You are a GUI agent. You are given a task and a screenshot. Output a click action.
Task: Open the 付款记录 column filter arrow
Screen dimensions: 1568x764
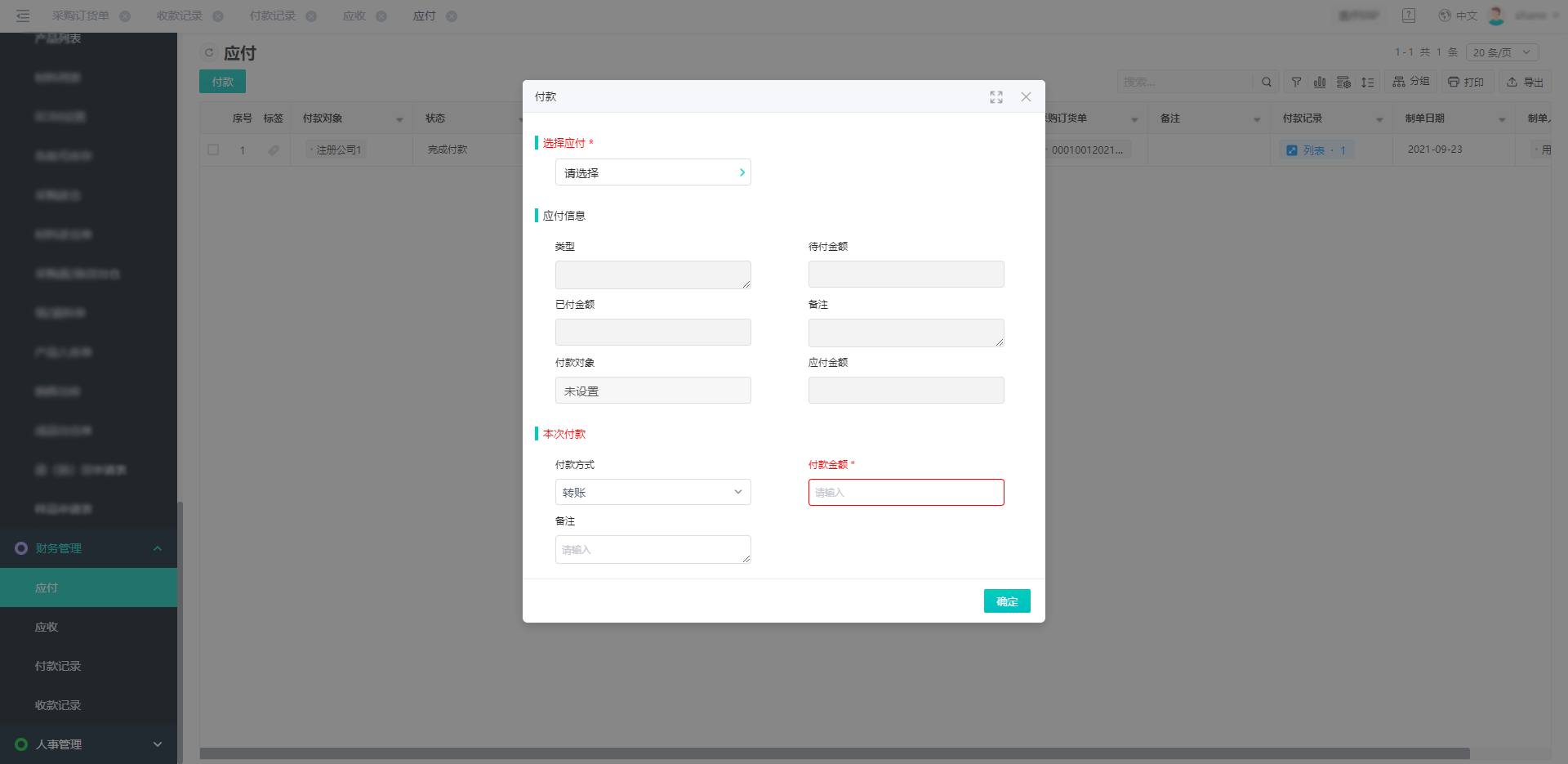[1379, 119]
